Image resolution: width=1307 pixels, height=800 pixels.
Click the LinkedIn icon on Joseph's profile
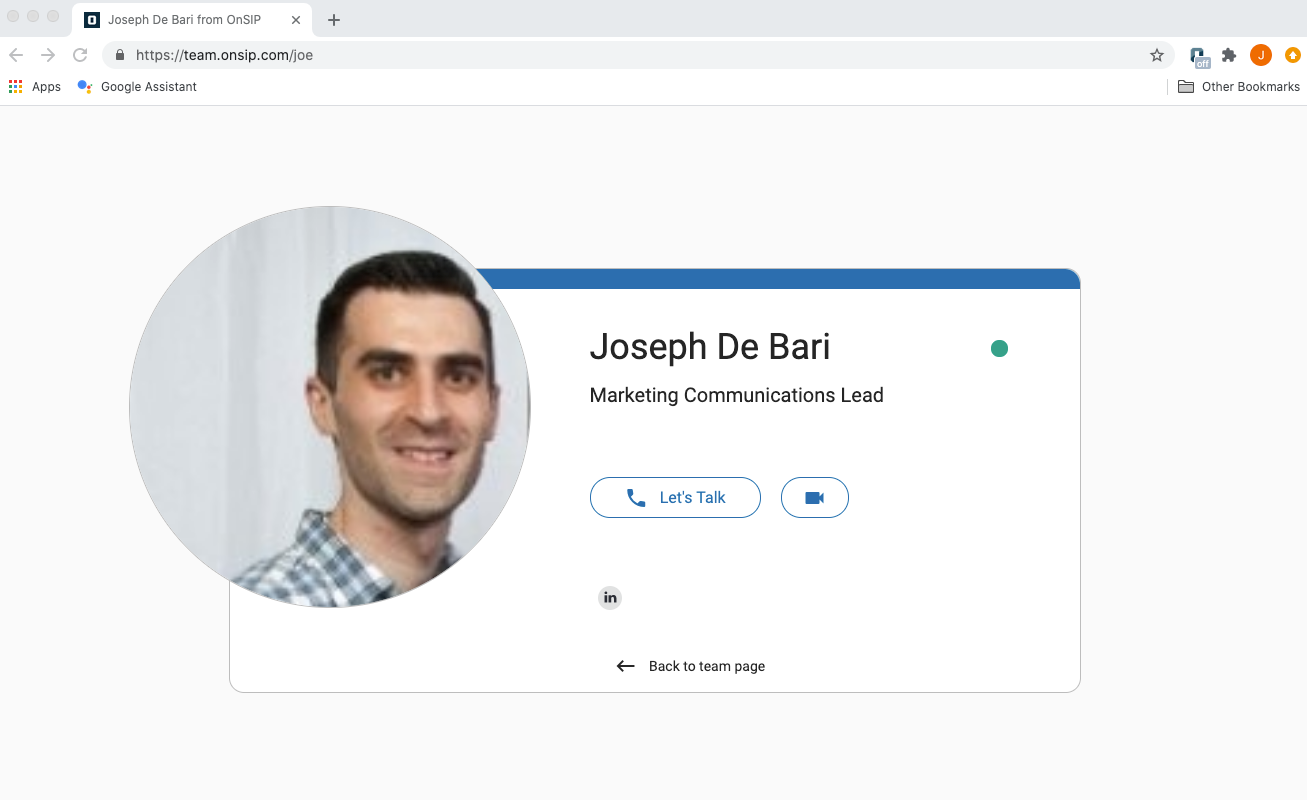click(610, 597)
